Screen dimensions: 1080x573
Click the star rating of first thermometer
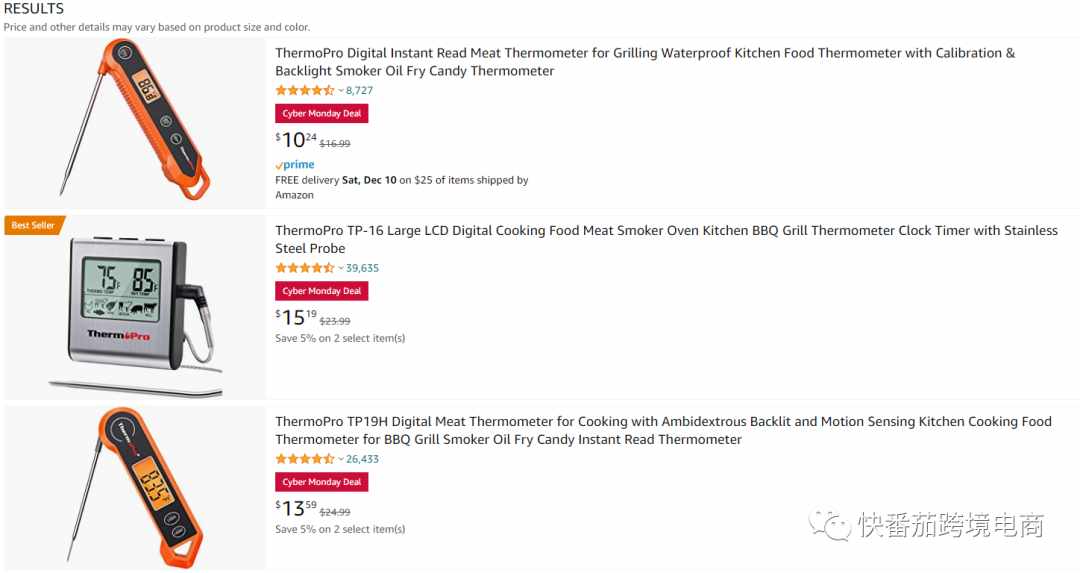pos(304,90)
